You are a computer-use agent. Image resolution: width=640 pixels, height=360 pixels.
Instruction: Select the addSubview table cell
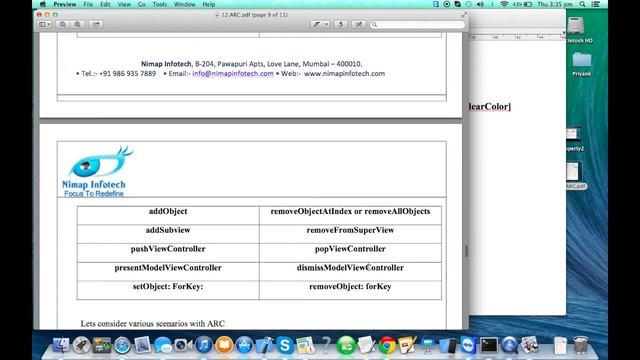(x=168, y=234)
